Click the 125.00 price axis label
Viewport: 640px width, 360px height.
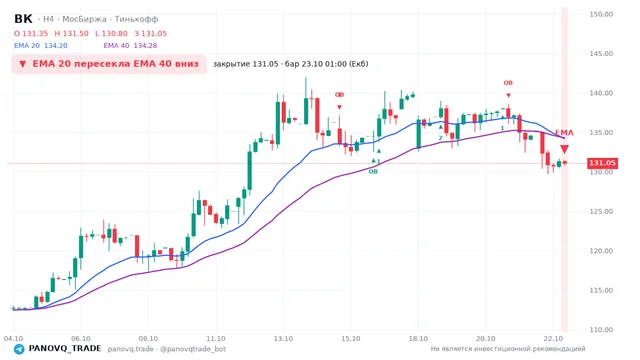tap(601, 211)
